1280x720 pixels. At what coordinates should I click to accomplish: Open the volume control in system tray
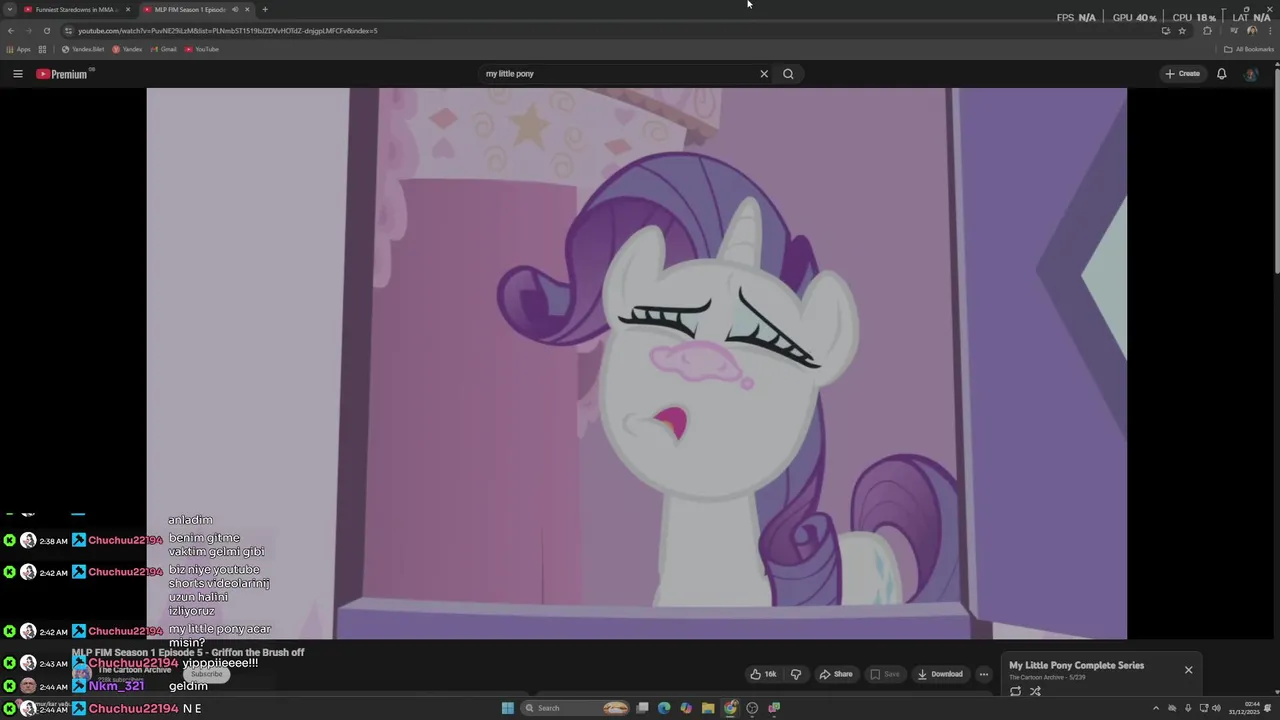(1216, 708)
